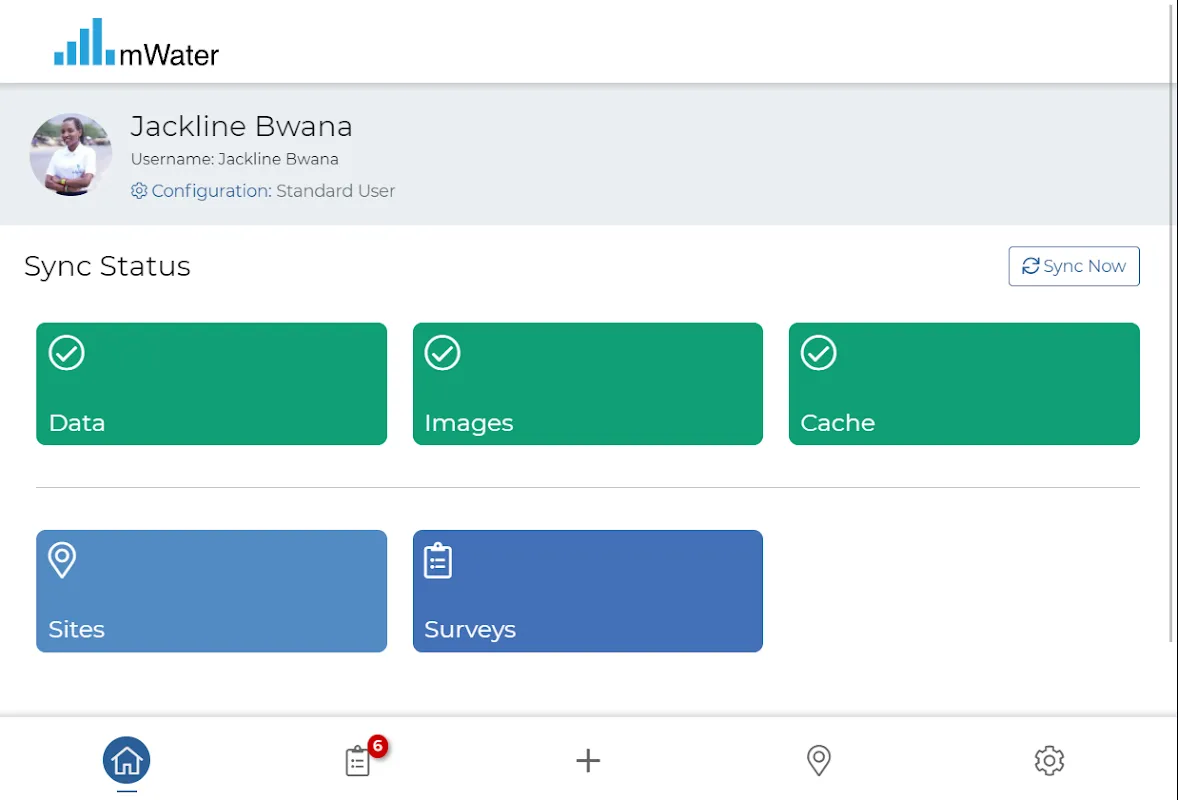Screen dimensions: 1178x800
Task: Open the Configuration link
Action: click(210, 191)
